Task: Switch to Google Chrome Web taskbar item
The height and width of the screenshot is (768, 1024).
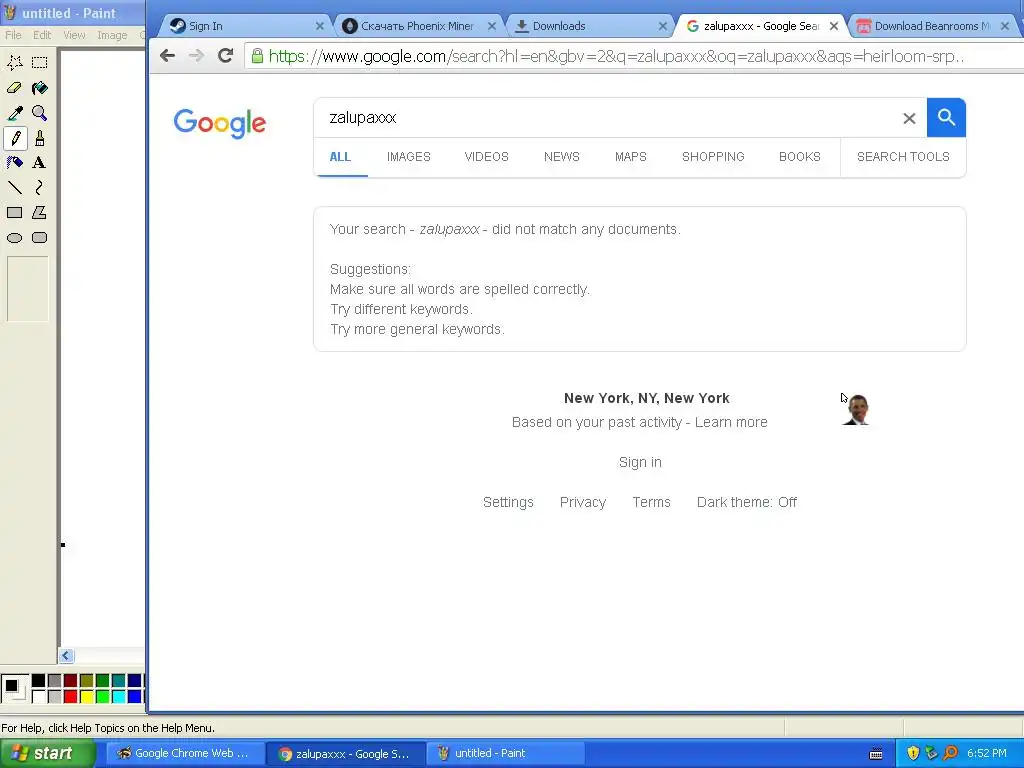Action: (x=184, y=754)
